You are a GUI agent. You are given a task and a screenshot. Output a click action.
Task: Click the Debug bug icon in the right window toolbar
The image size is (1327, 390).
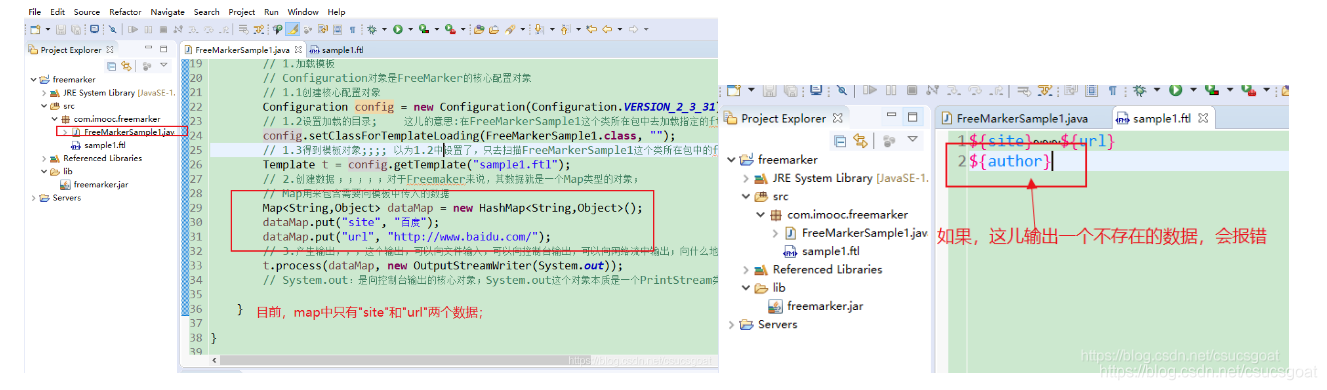(1139, 90)
